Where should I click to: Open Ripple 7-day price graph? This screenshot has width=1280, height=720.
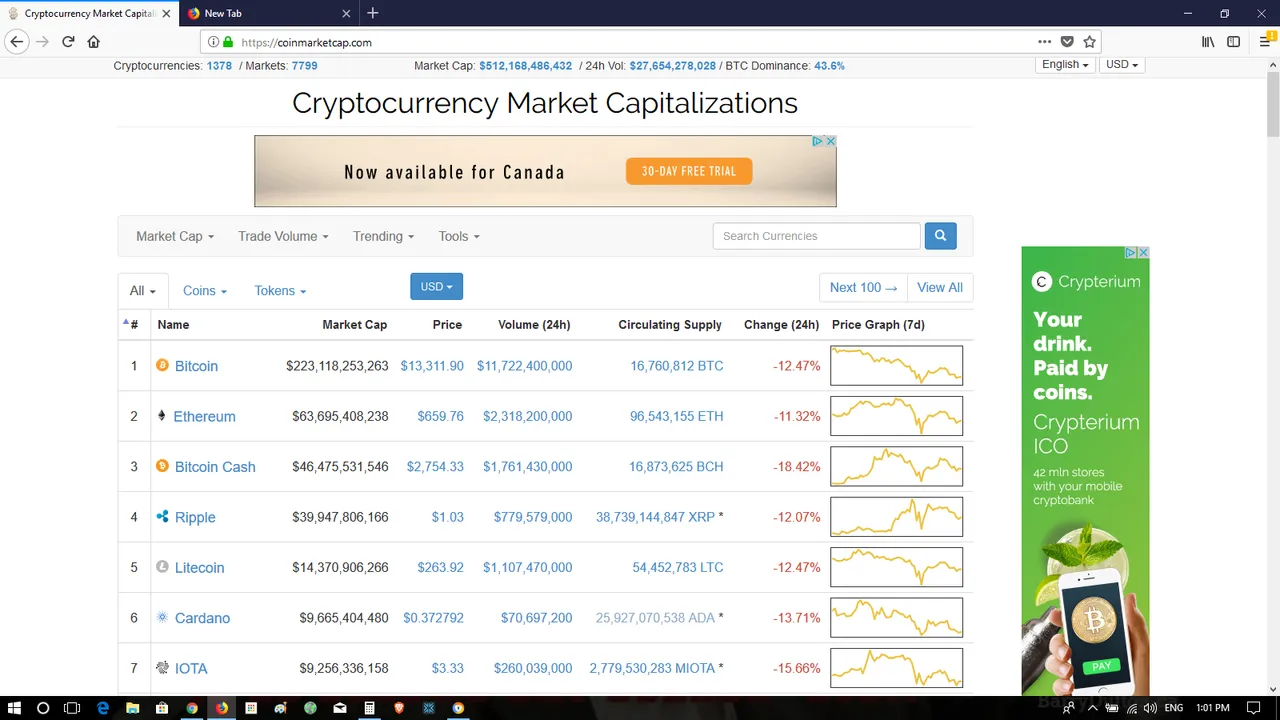click(896, 516)
